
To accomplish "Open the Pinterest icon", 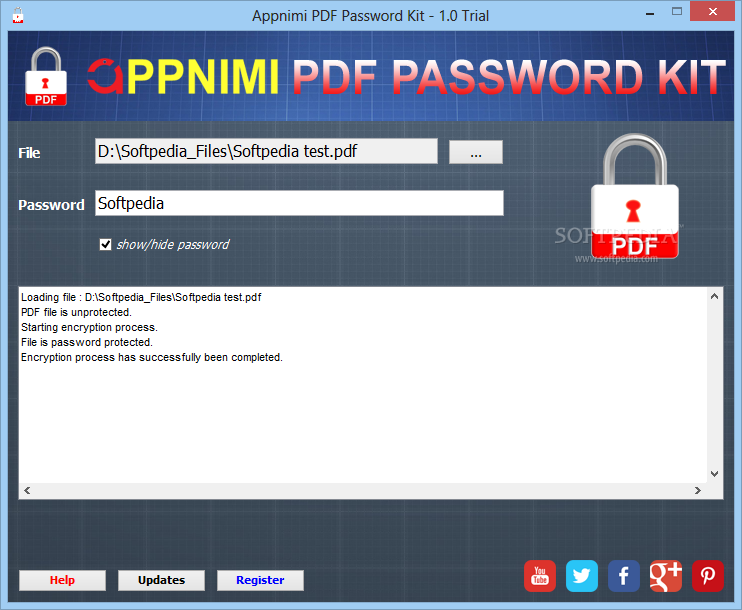I will click(x=708, y=576).
